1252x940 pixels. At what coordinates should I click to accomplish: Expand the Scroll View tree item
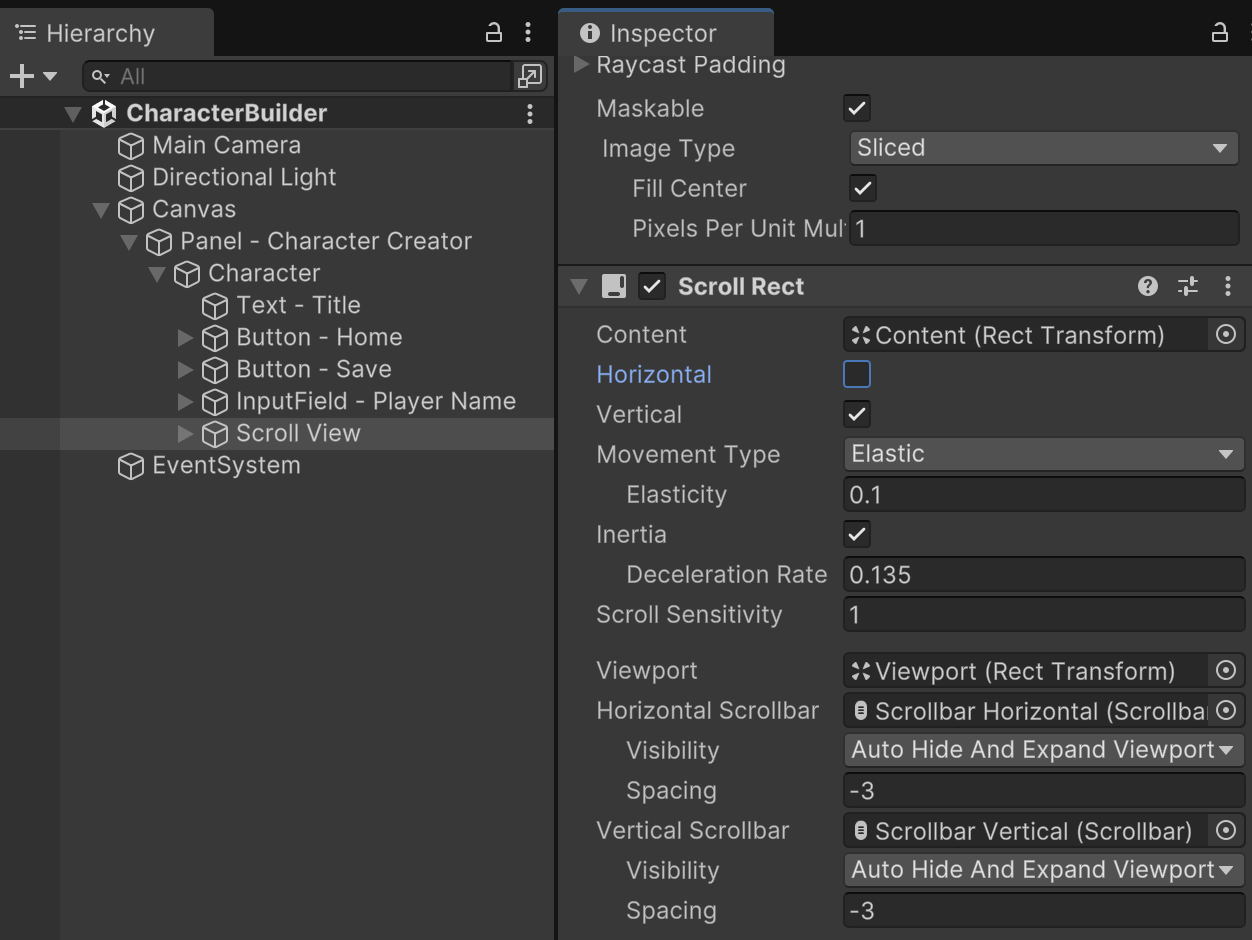click(x=185, y=434)
